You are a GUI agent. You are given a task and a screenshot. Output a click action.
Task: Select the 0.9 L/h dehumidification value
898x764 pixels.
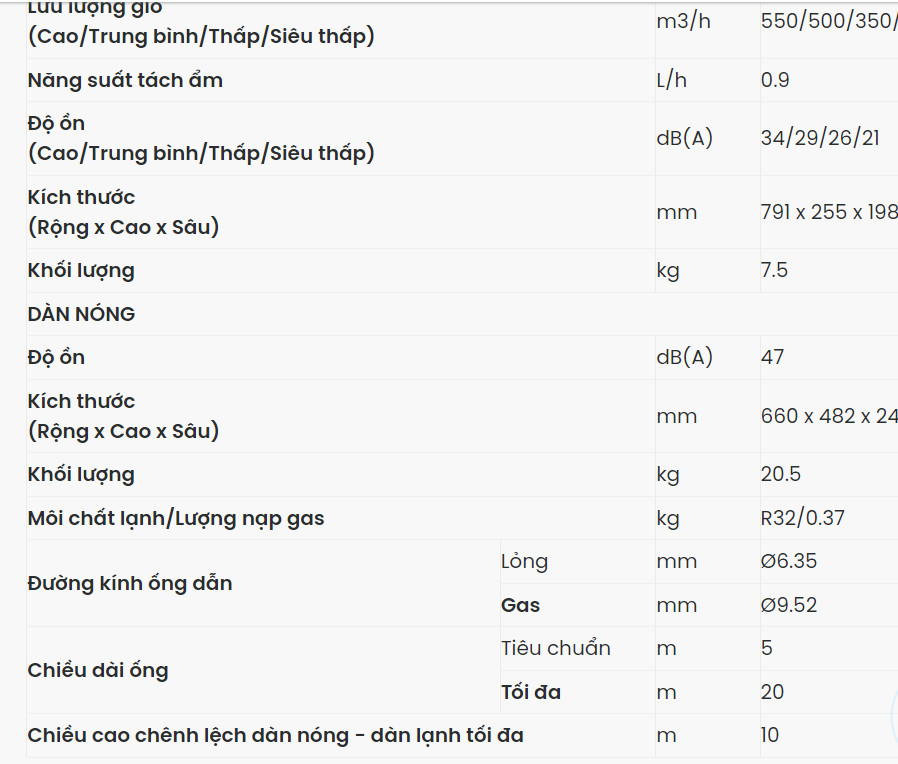coord(775,80)
